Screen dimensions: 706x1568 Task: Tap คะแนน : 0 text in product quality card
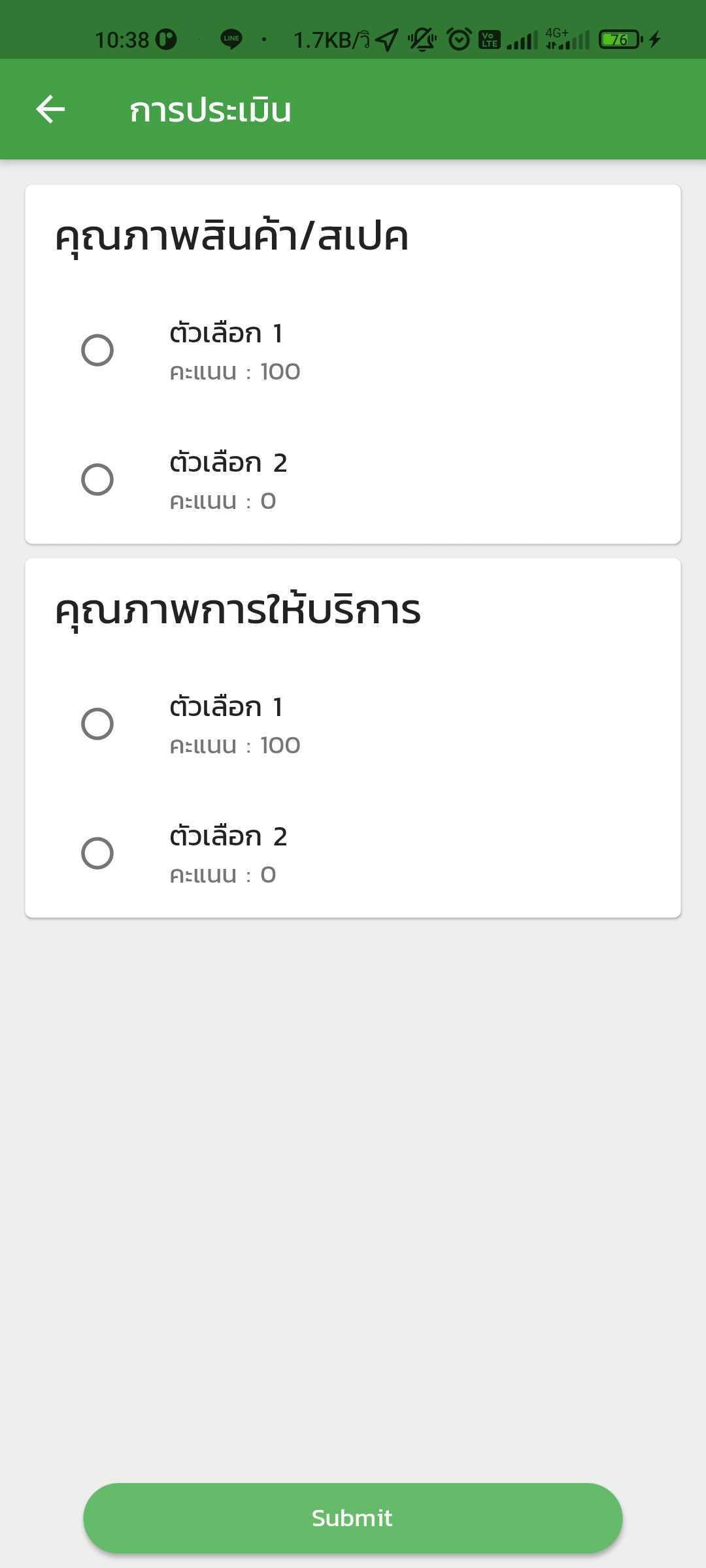tap(222, 501)
